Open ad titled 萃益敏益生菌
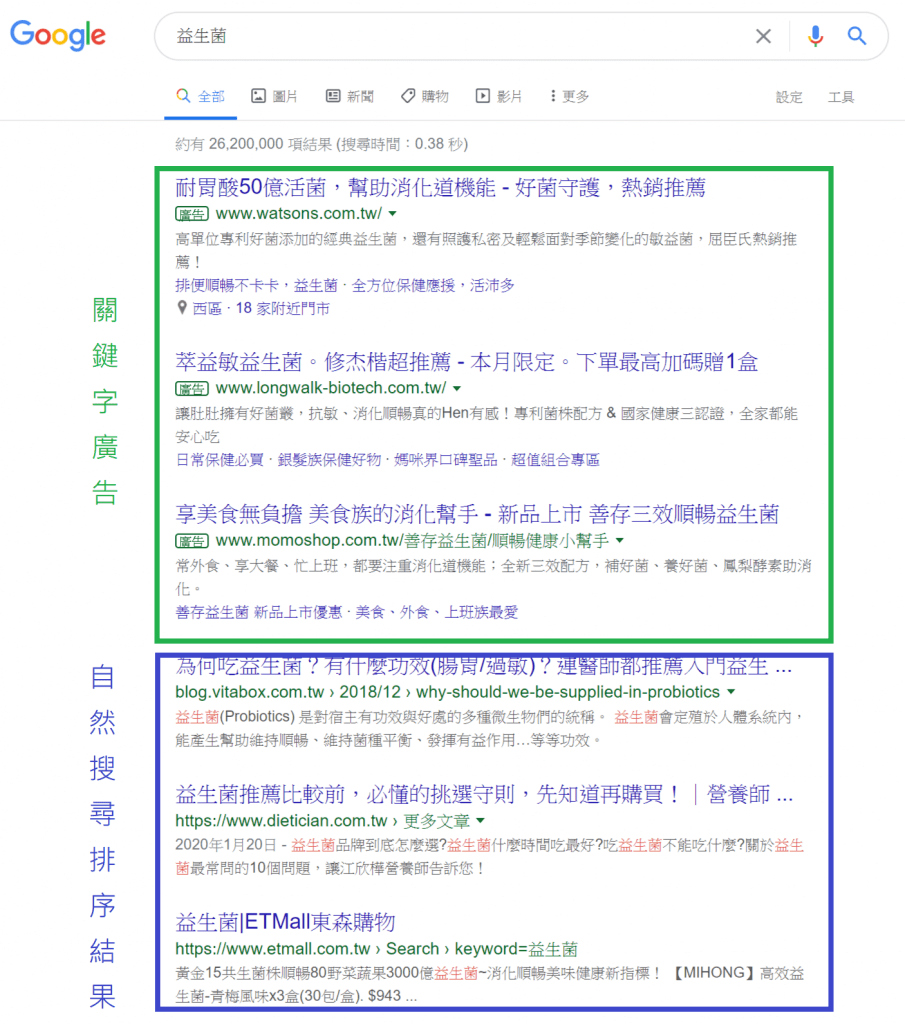This screenshot has width=905, height=1024. tap(466, 362)
